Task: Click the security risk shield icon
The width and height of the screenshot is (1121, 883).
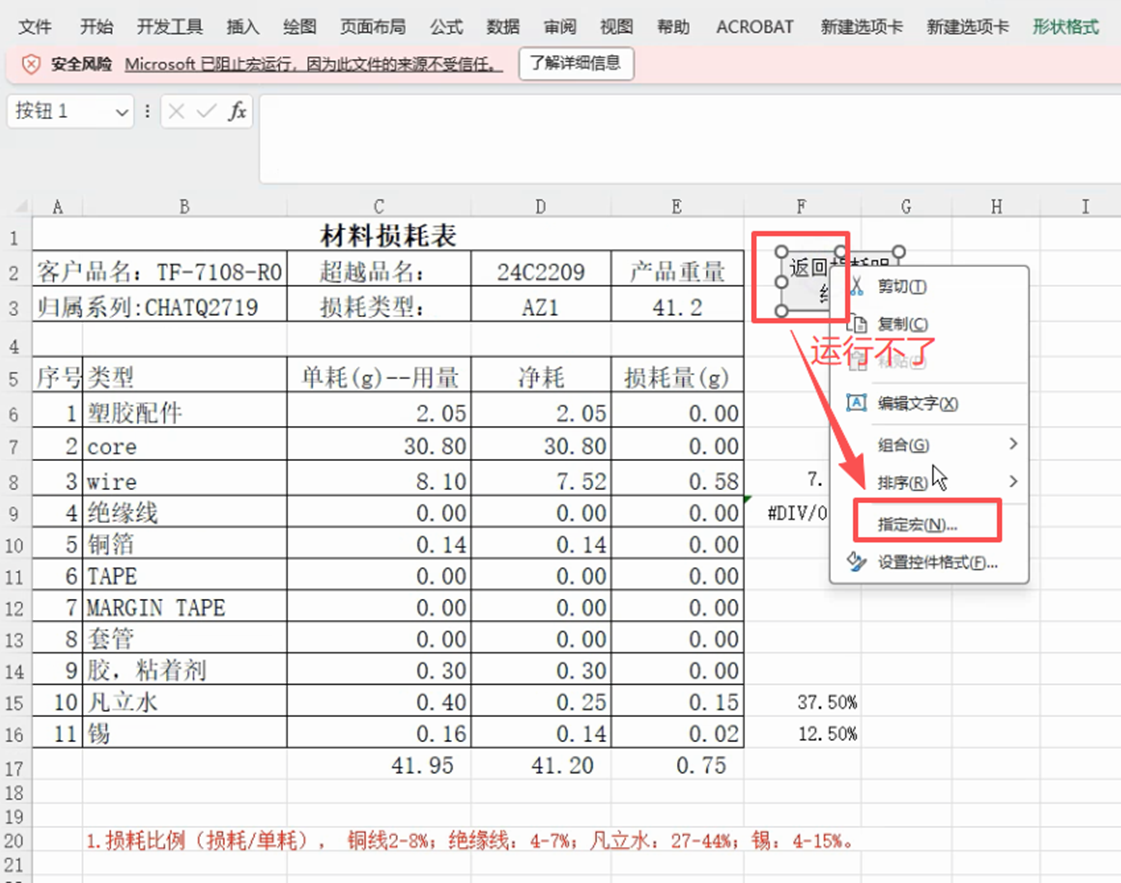Action: click(31, 64)
